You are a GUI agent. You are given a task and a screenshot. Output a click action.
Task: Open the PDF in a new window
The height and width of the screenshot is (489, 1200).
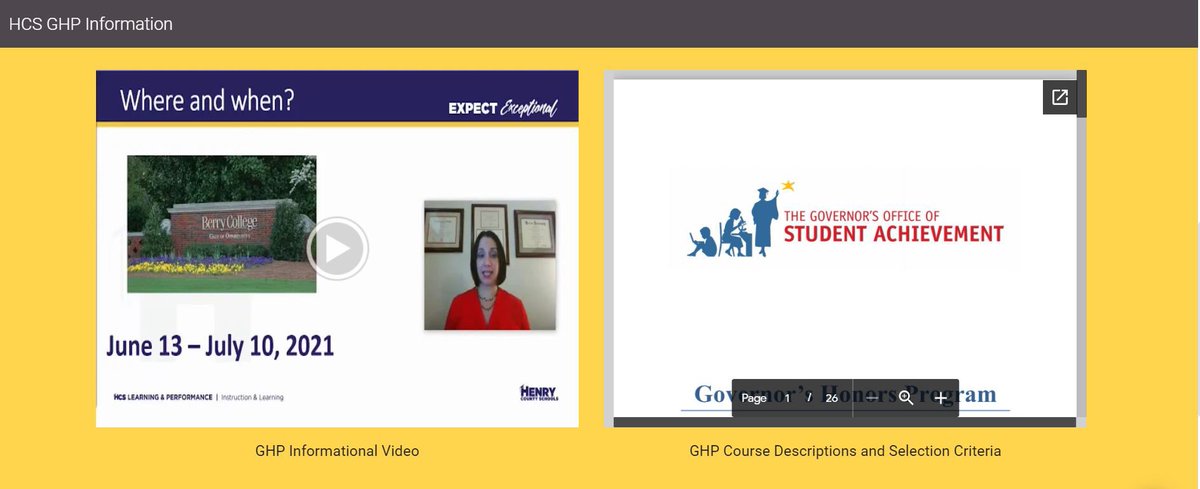coord(1059,97)
